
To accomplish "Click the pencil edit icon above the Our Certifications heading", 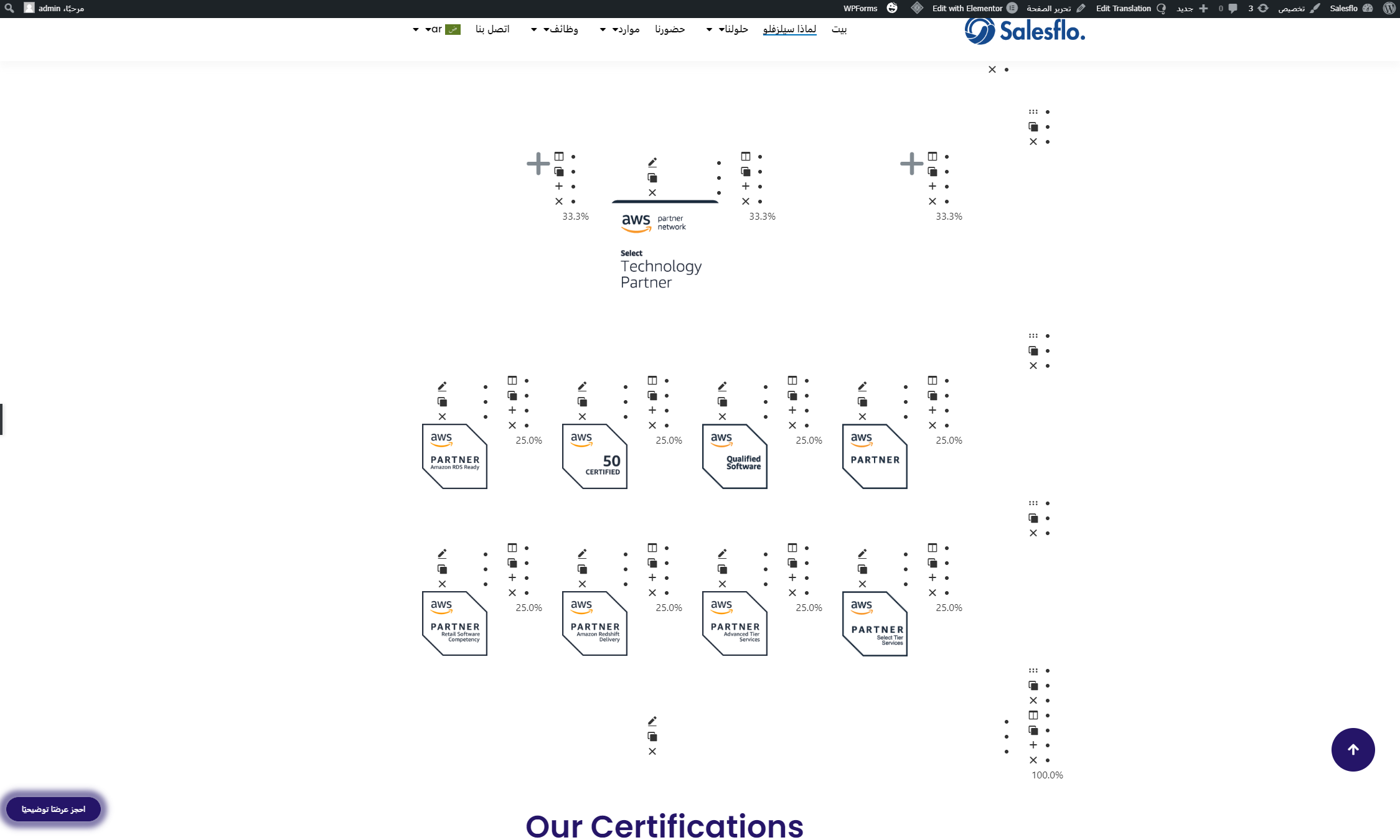I will point(652,721).
